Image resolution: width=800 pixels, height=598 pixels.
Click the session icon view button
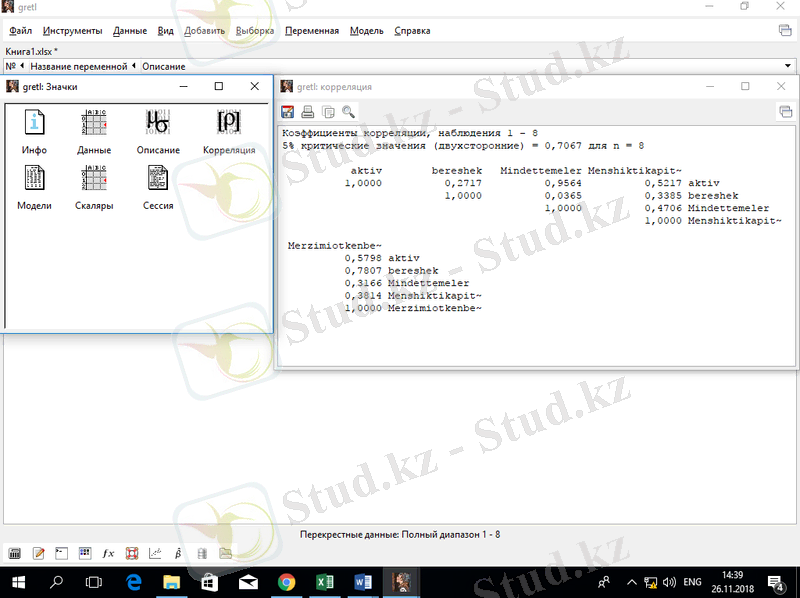pyautogui.click(x=85, y=553)
